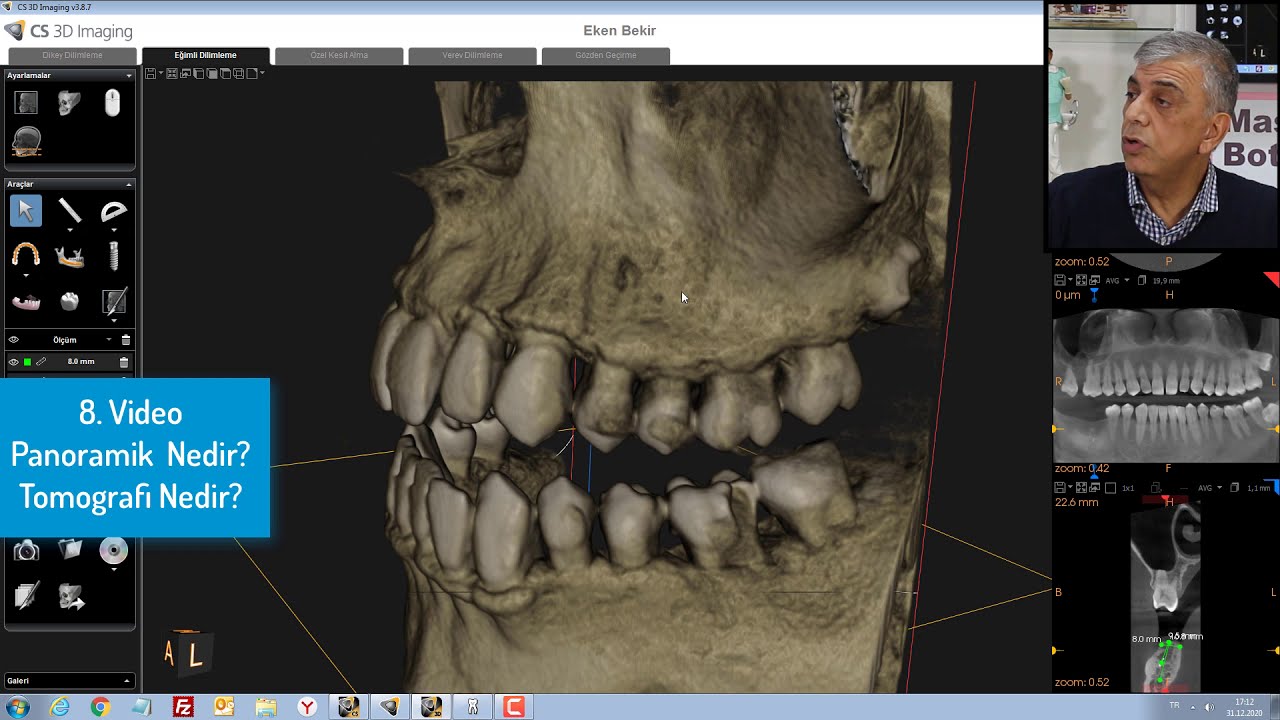Viewport: 1280px width, 720px height.
Task: Switch to Özel Kesit Alma tab
Action: point(339,55)
